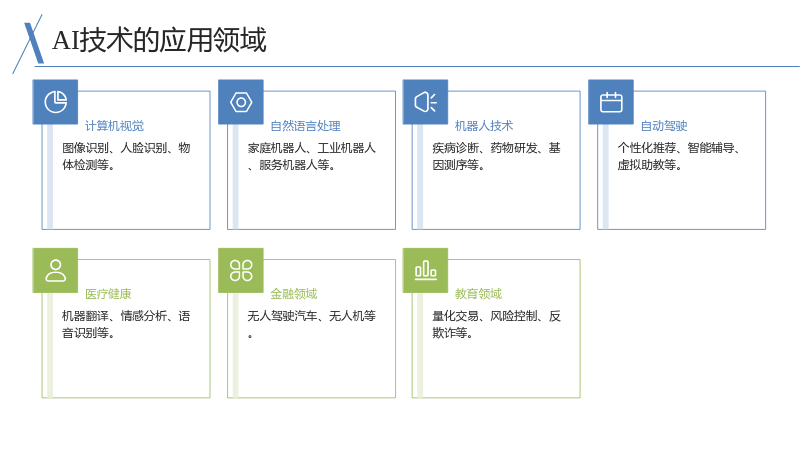Viewport: 800px width, 450px height.
Task: Select the green 金融领域 heading
Action: tap(293, 294)
